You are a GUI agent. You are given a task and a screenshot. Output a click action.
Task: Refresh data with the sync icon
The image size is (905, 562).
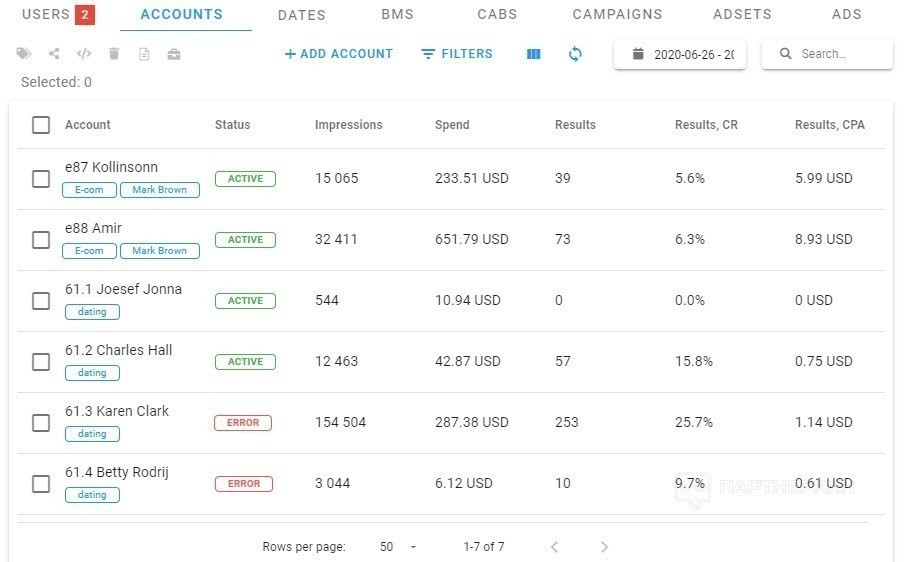coord(575,54)
